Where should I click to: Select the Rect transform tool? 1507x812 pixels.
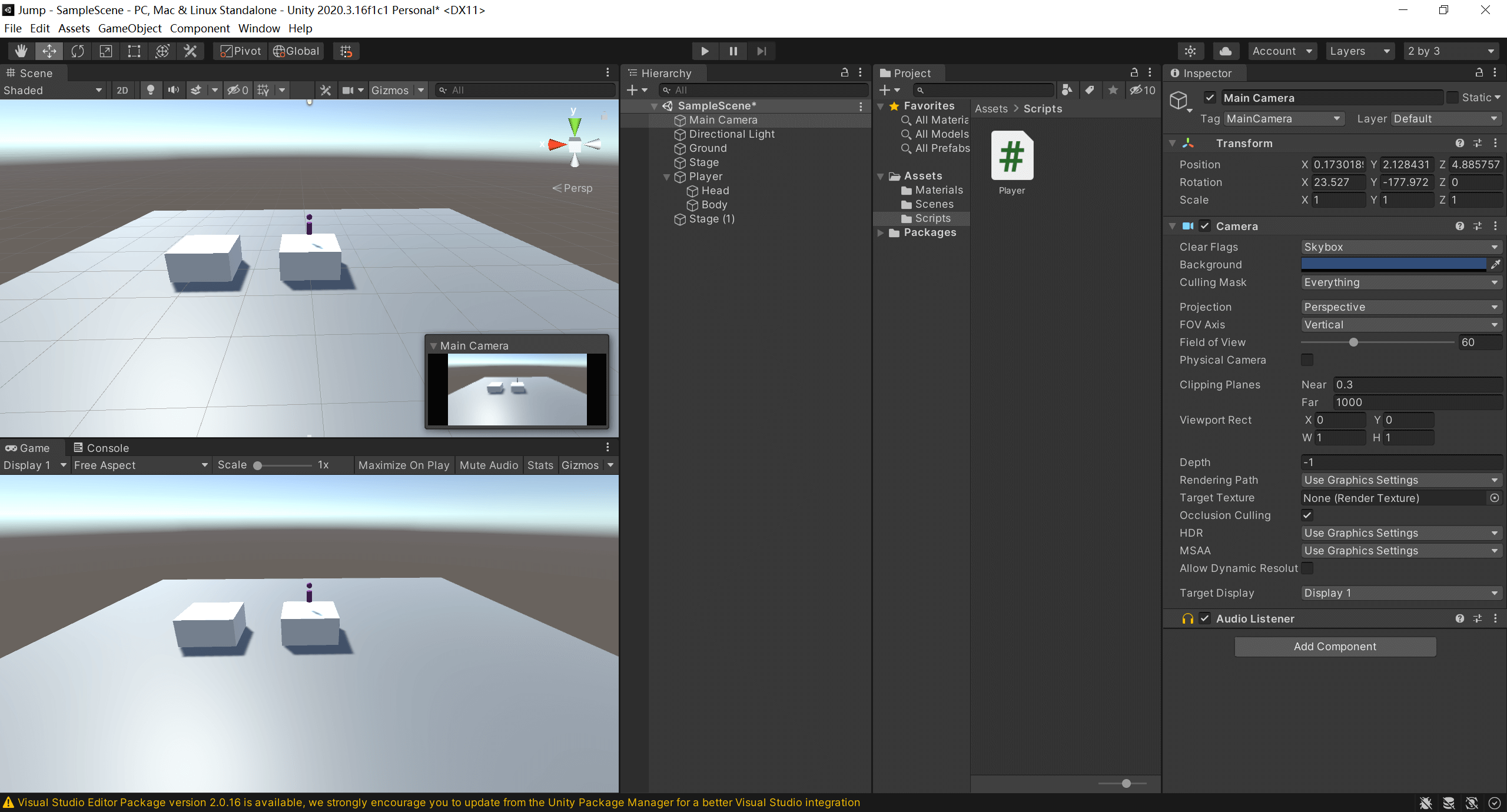[134, 51]
